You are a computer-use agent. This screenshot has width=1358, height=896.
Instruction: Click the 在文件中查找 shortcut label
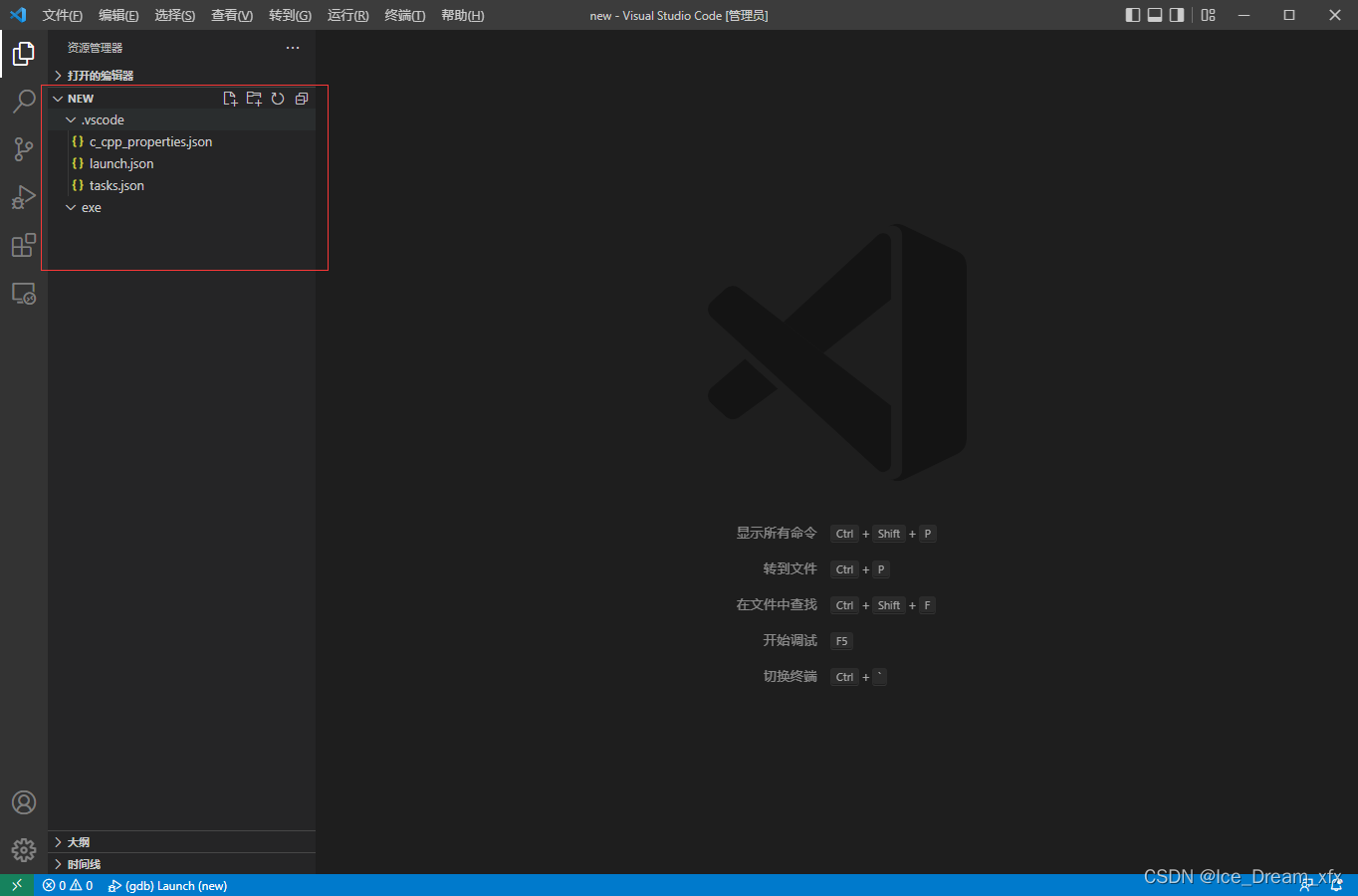click(x=777, y=605)
